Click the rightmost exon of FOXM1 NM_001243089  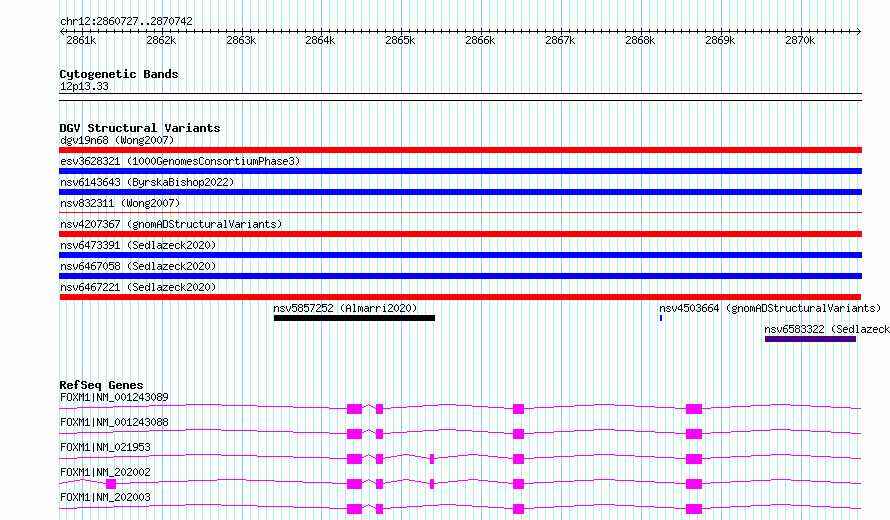coord(694,409)
